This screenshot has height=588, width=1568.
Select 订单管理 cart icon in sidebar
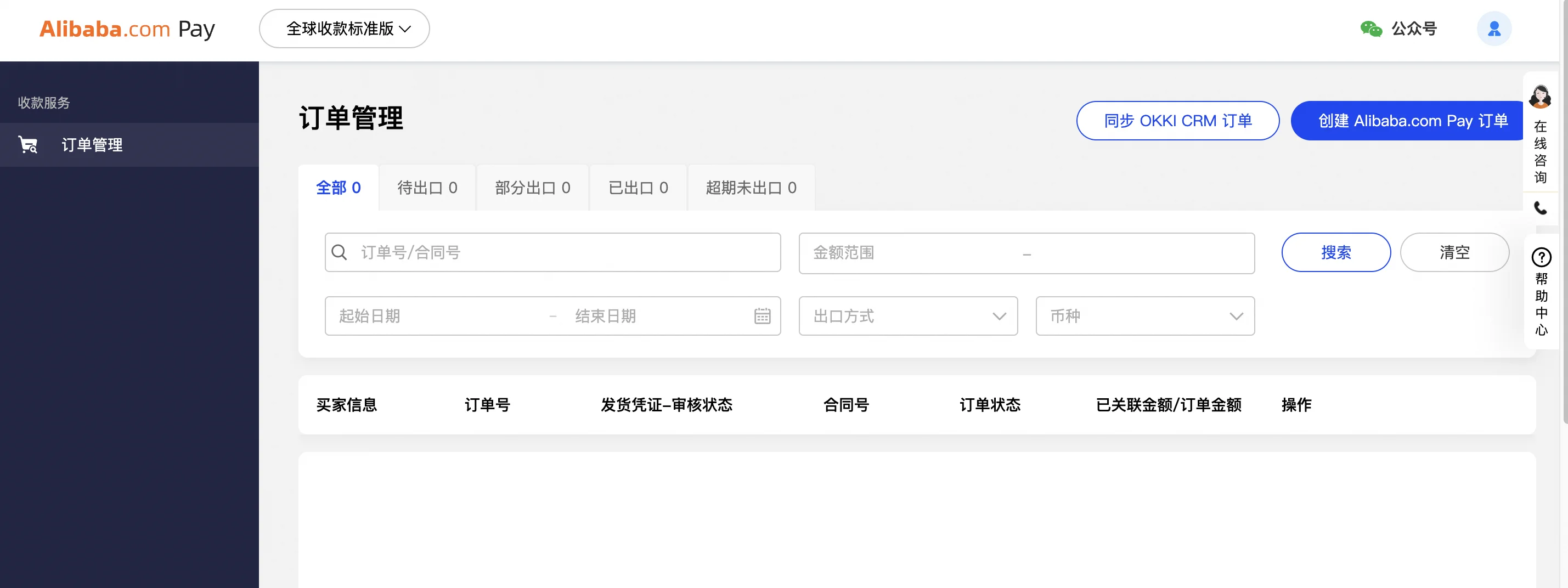(27, 145)
